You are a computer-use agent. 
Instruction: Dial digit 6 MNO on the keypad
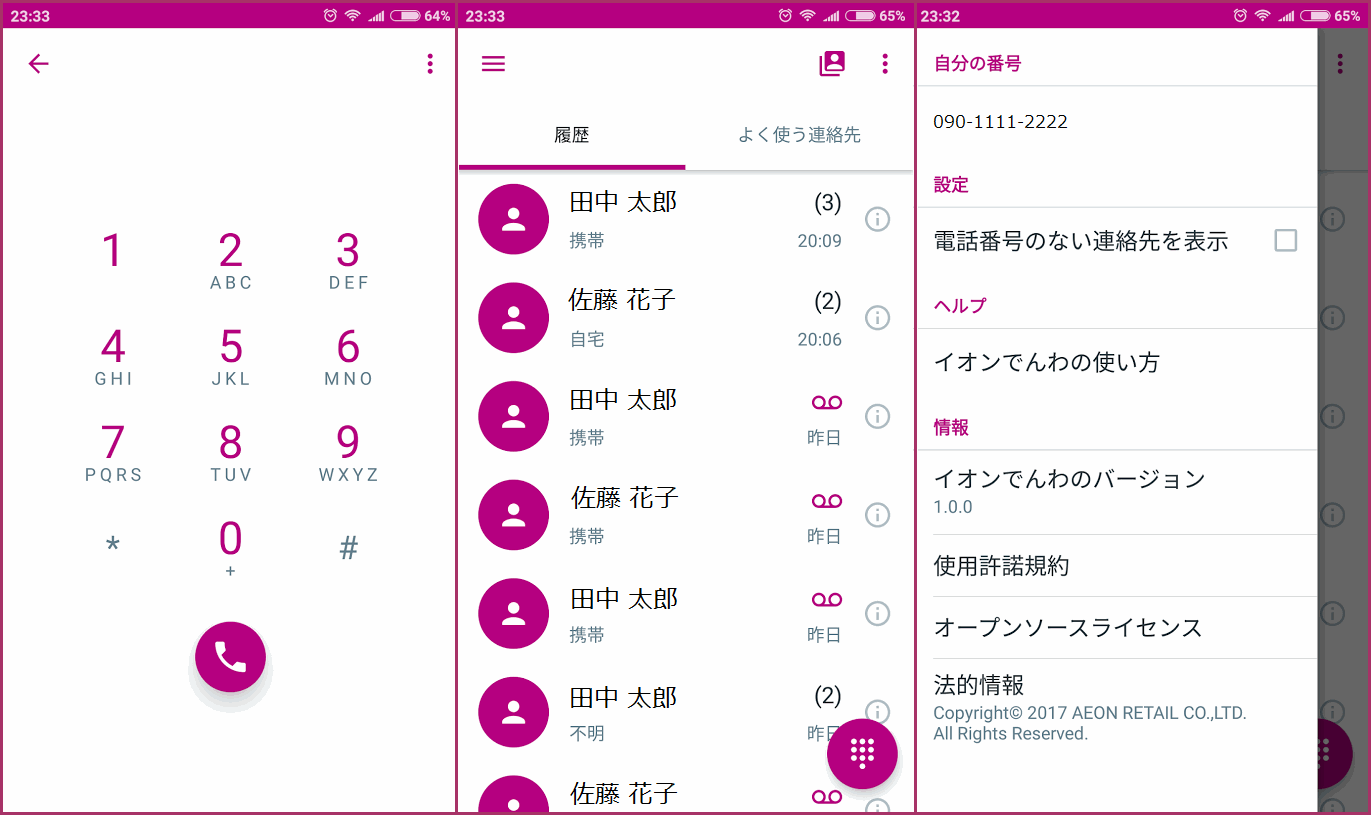(348, 357)
